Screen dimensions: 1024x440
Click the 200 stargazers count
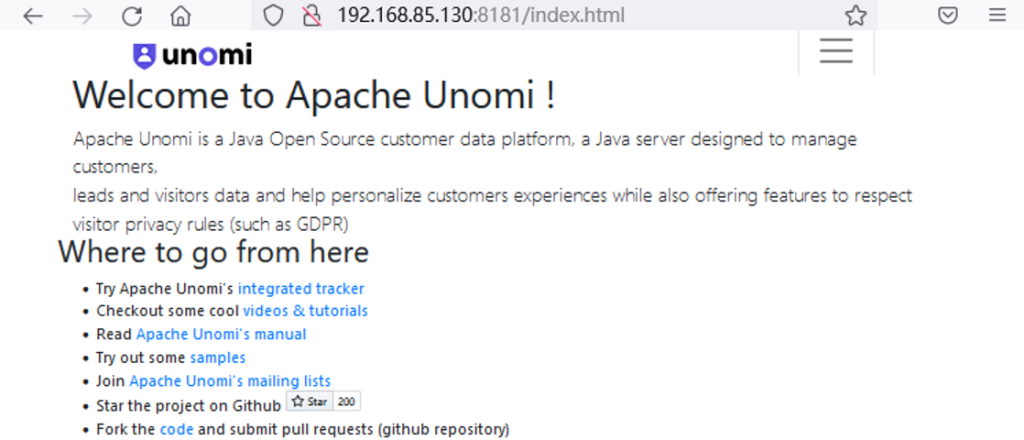click(x=347, y=401)
